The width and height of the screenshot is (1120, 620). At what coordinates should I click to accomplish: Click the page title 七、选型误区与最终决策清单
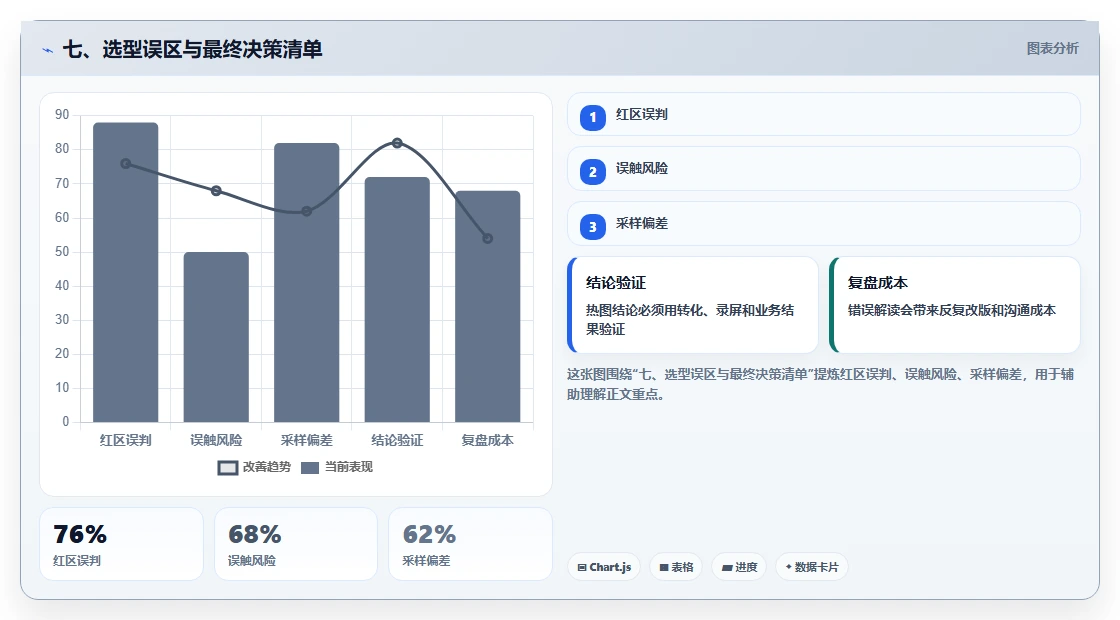click(193, 49)
